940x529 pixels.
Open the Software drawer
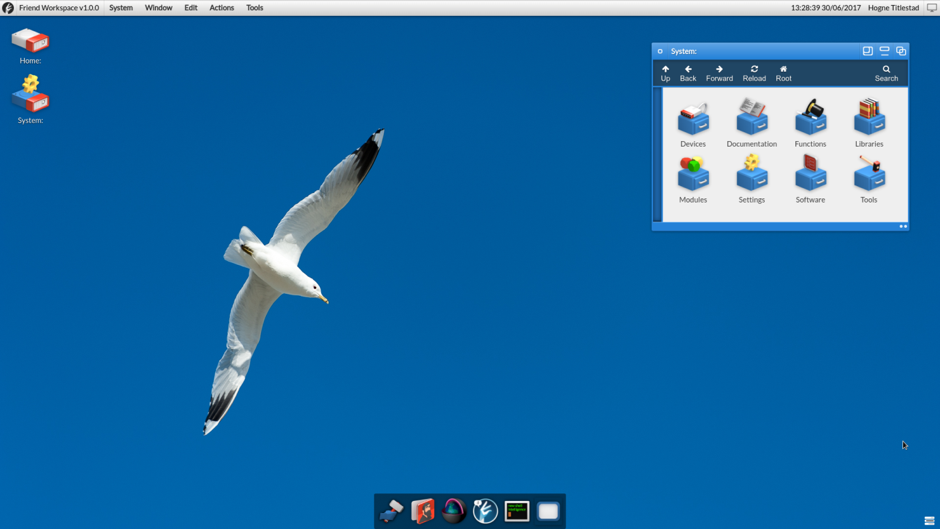[x=810, y=176]
